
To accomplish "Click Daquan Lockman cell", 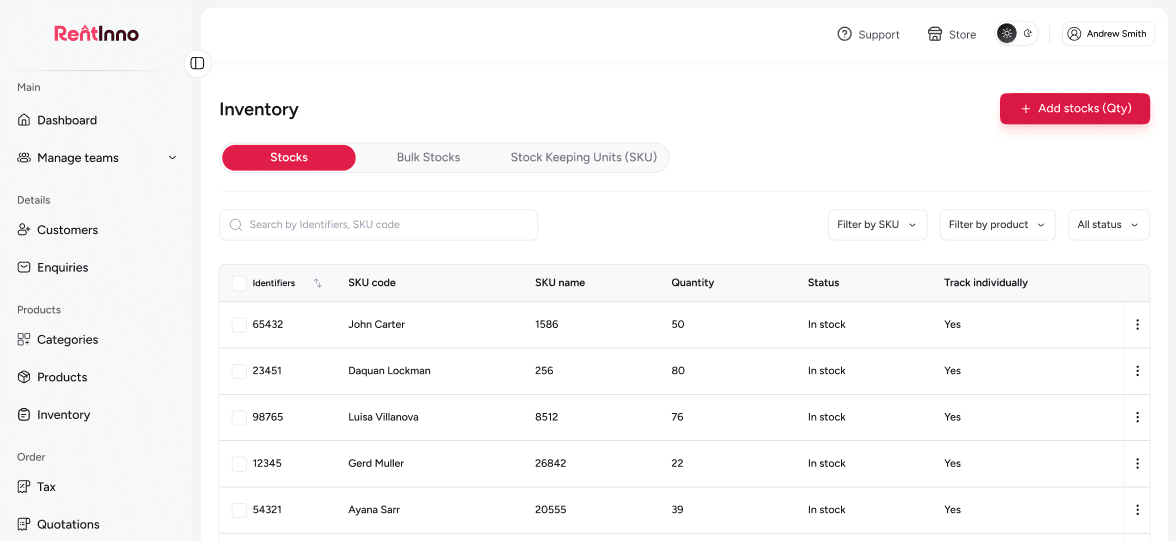I will tap(389, 371).
